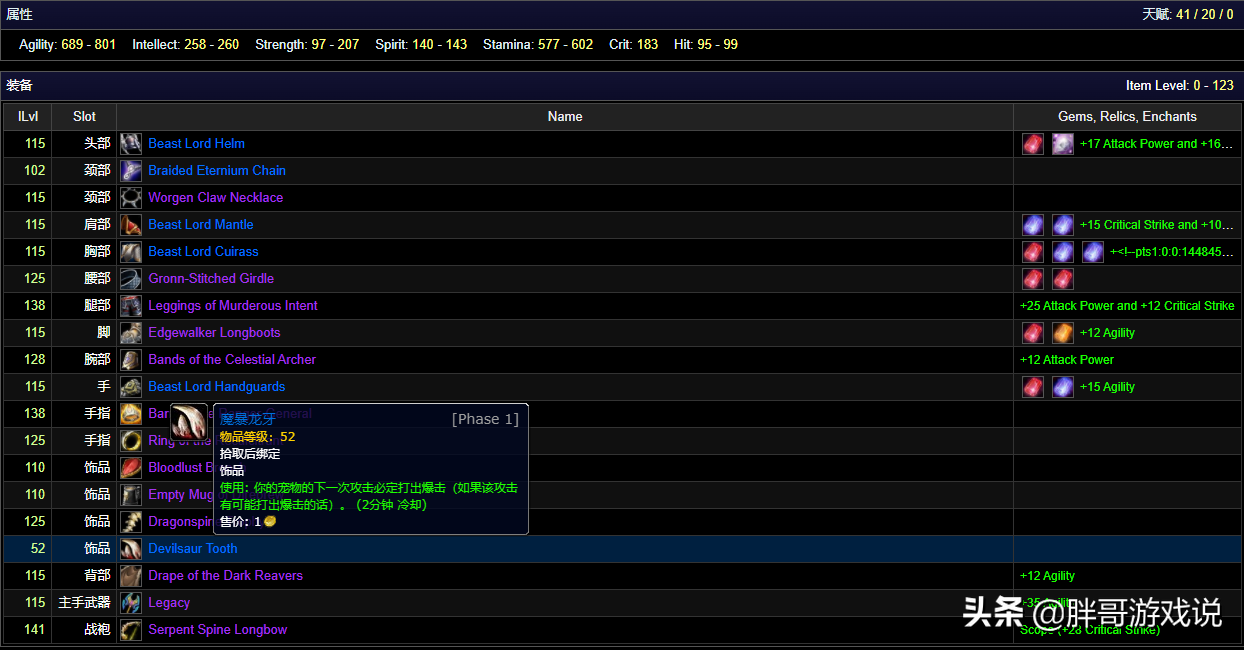
Task: Click the blue gem in Beast Lord Handguards row
Action: point(1063,387)
